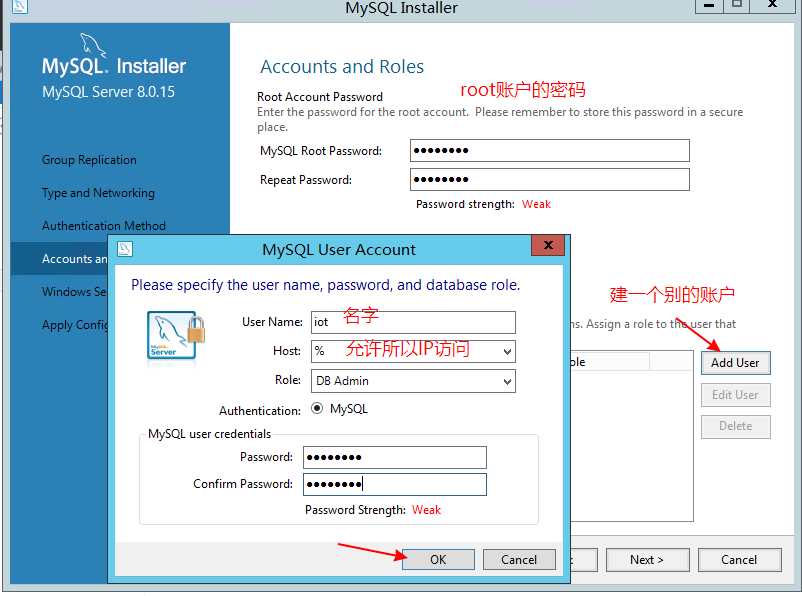Confirm the user with the OK button
Viewport: 802px width, 596px height.
[x=438, y=560]
